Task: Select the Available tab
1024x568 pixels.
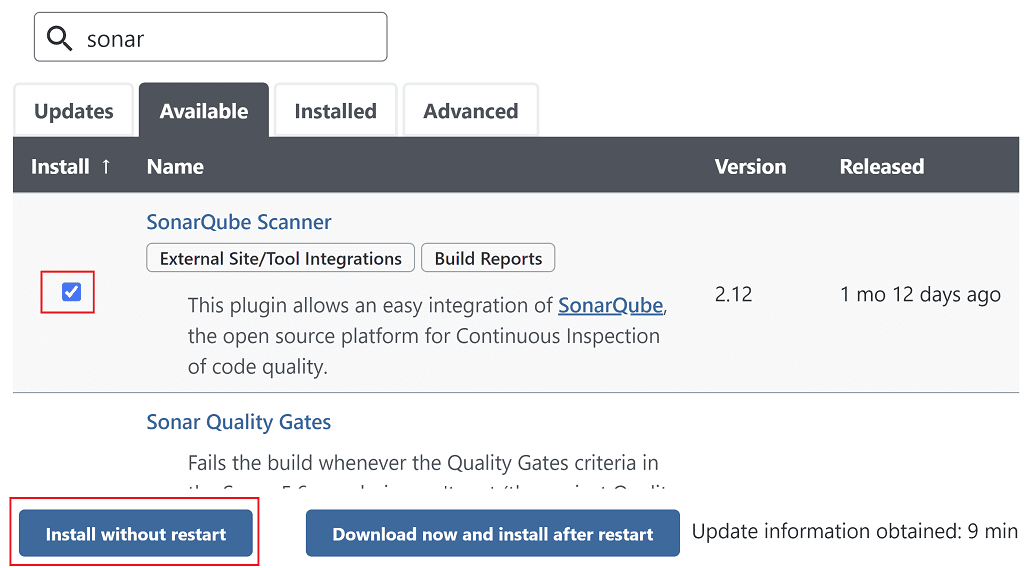Action: coord(204,111)
